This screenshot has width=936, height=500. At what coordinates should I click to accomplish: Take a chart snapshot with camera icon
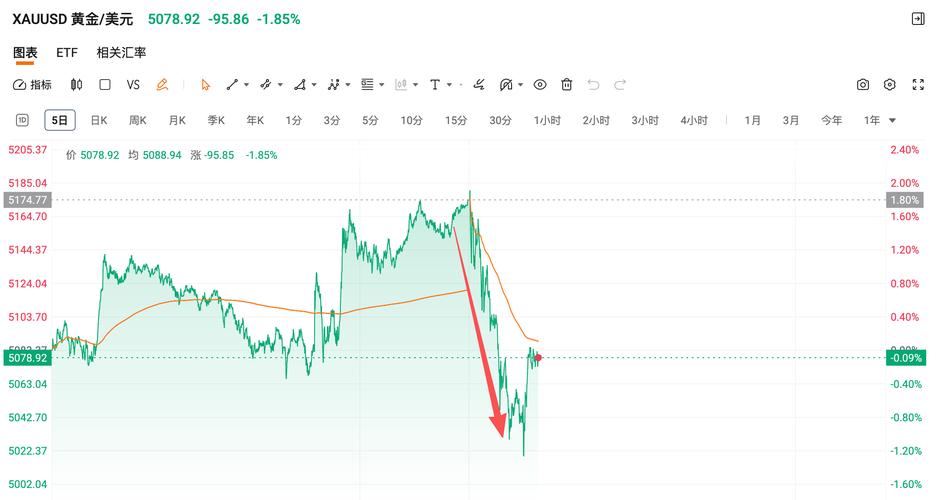863,85
